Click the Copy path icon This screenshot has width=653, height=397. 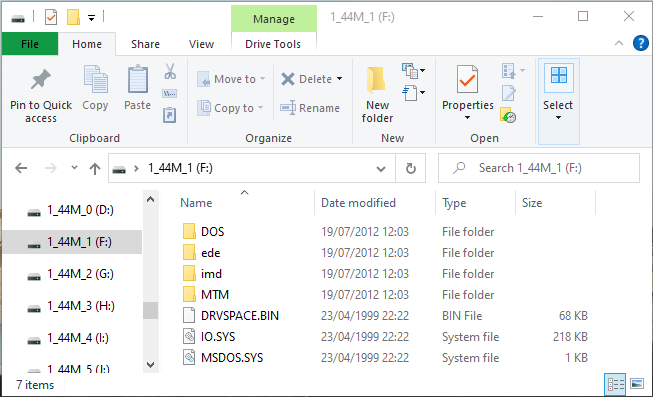(x=169, y=94)
